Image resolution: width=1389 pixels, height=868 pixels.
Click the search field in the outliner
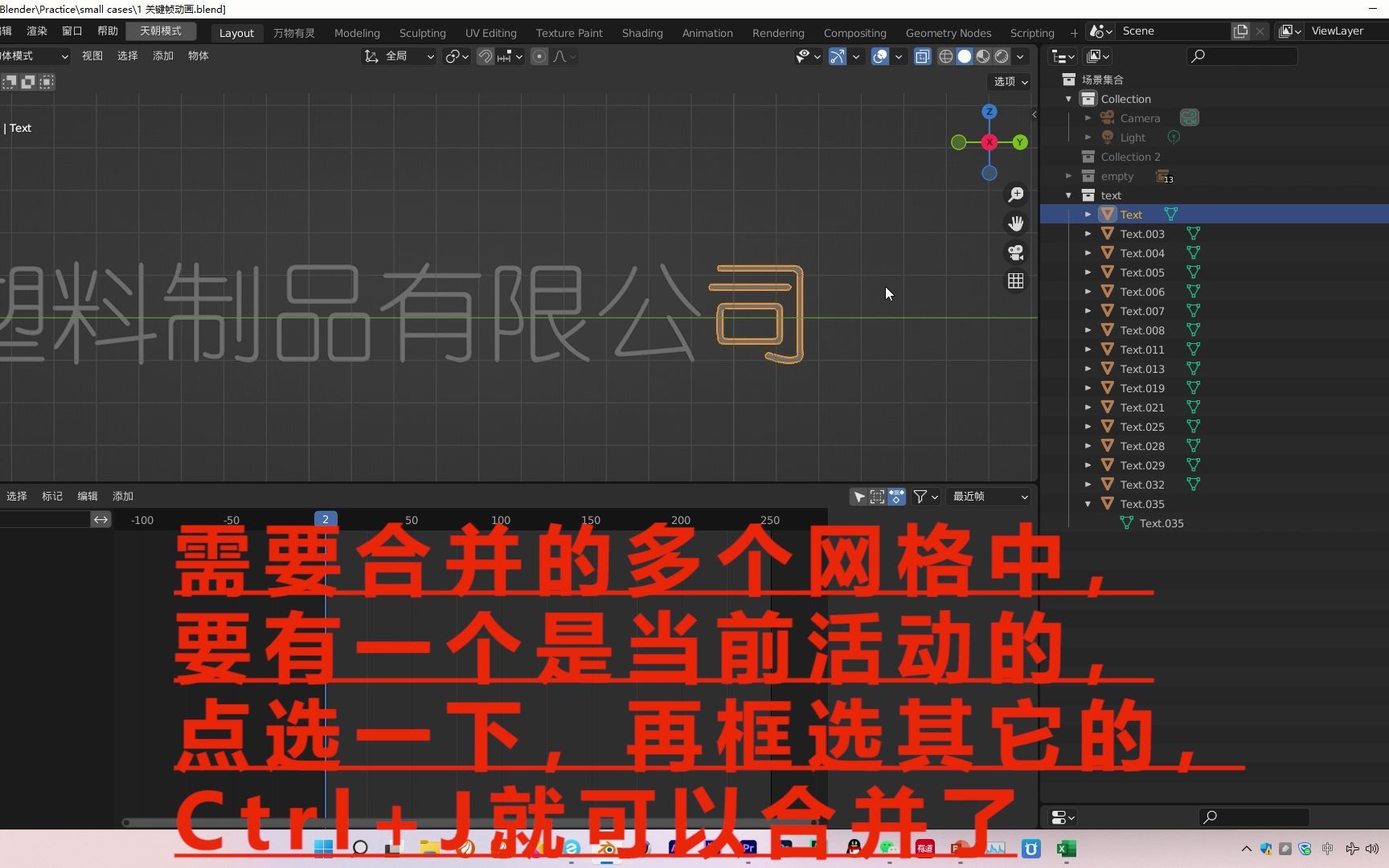point(1242,56)
